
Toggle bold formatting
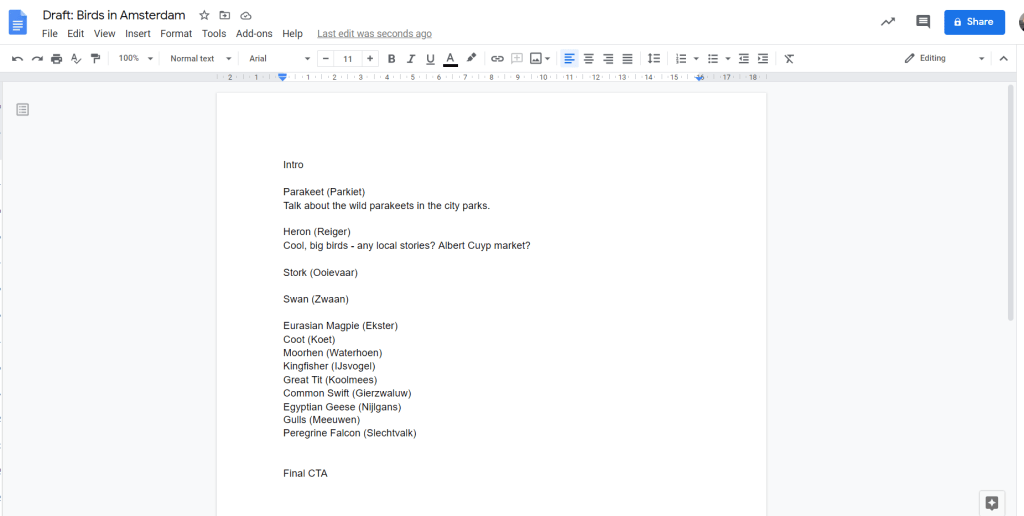(x=391, y=59)
